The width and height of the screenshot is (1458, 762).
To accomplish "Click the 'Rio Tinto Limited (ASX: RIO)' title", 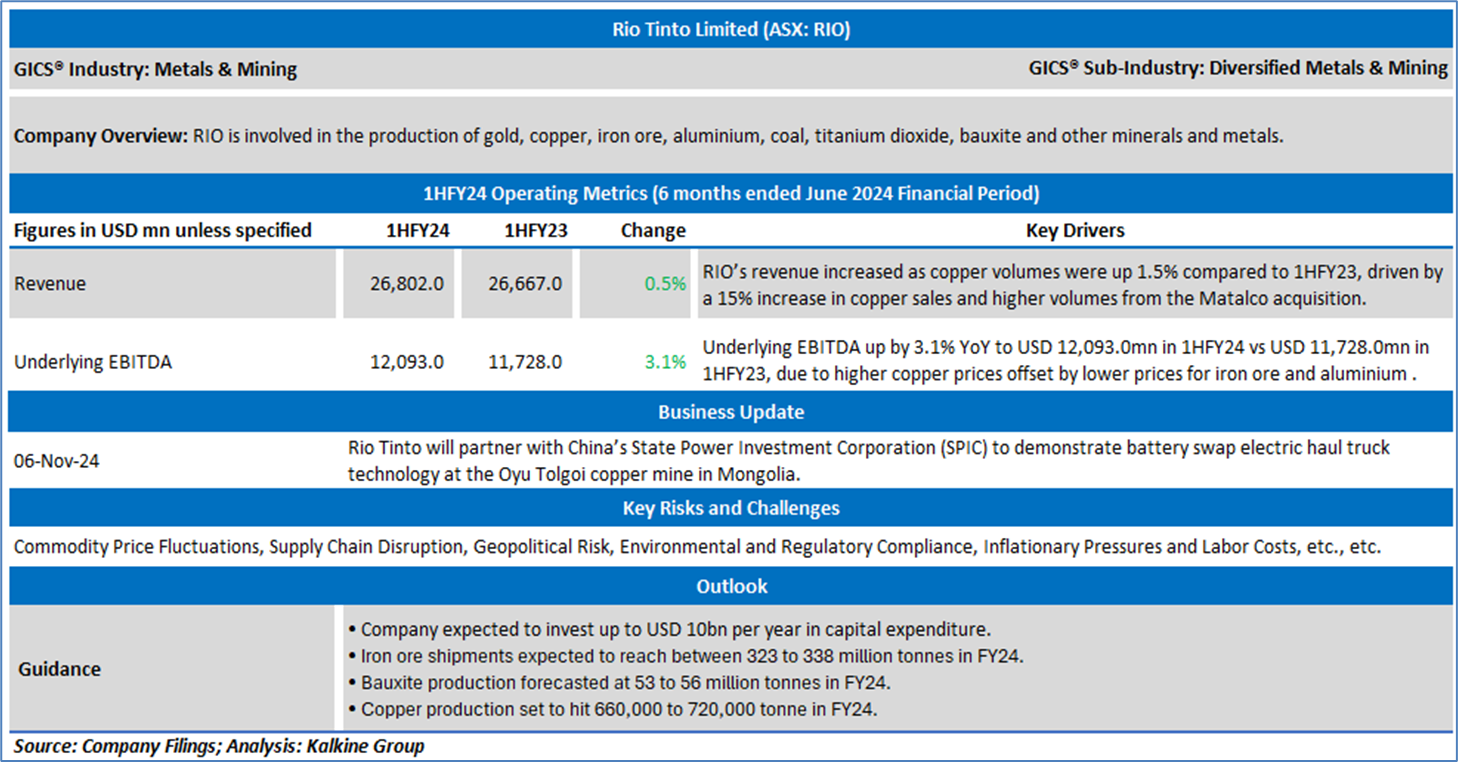I will [x=731, y=30].
